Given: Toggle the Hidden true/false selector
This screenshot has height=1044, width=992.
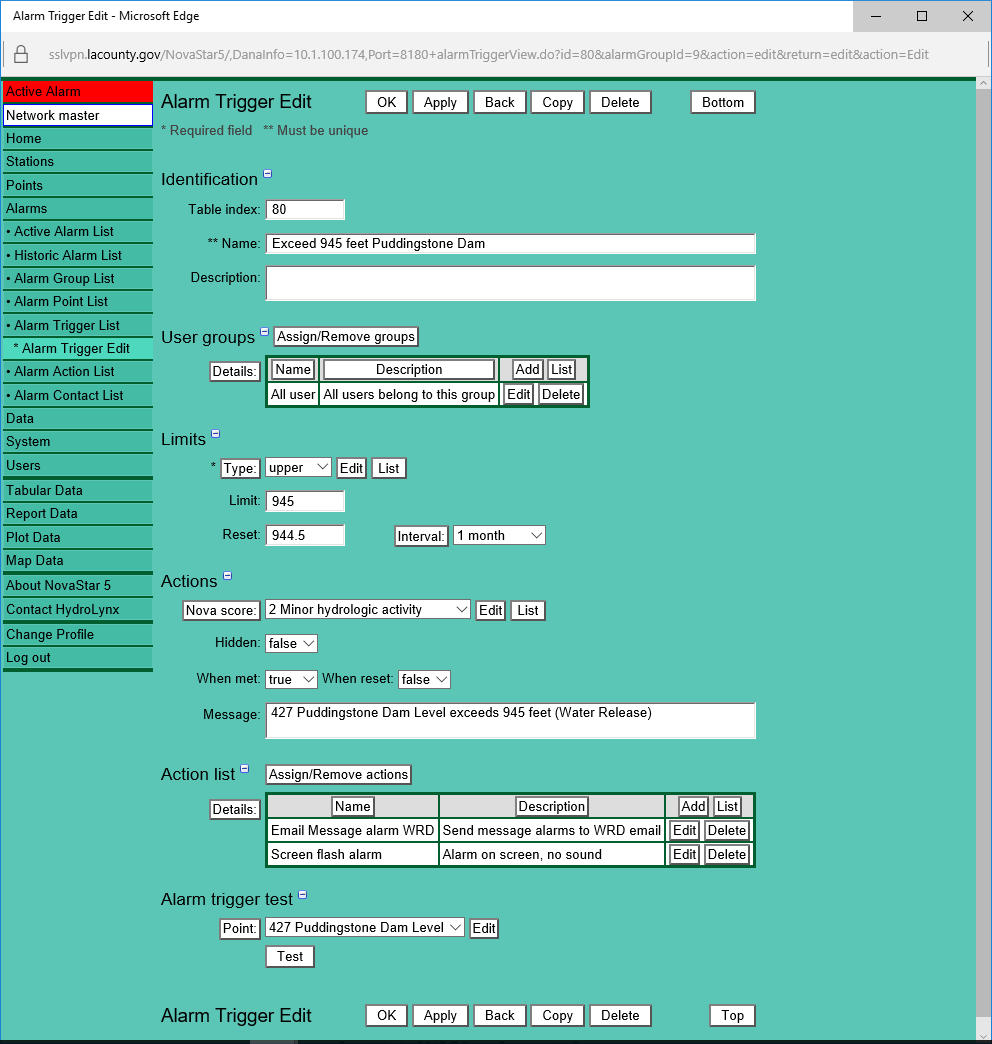Looking at the screenshot, I should [x=291, y=644].
